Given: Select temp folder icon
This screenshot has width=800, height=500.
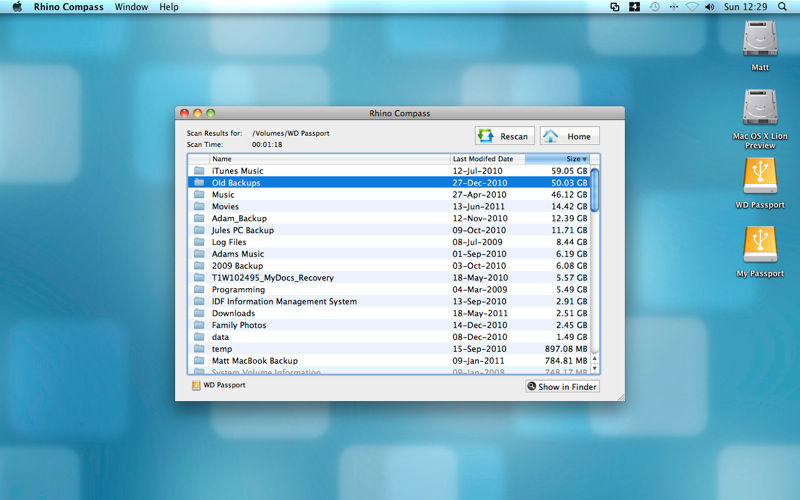Looking at the screenshot, I should click(199, 348).
